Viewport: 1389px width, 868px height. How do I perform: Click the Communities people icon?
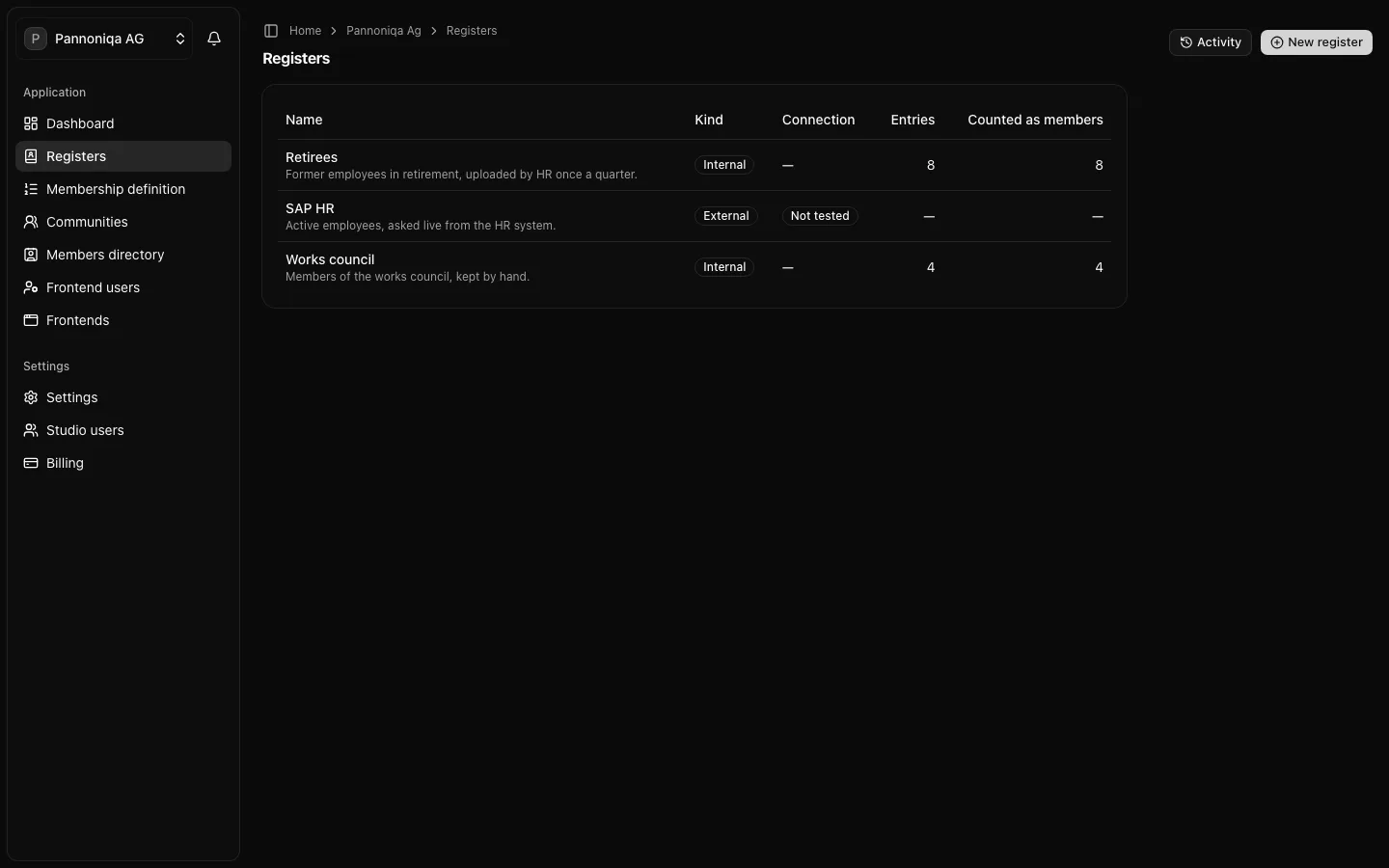point(31,222)
